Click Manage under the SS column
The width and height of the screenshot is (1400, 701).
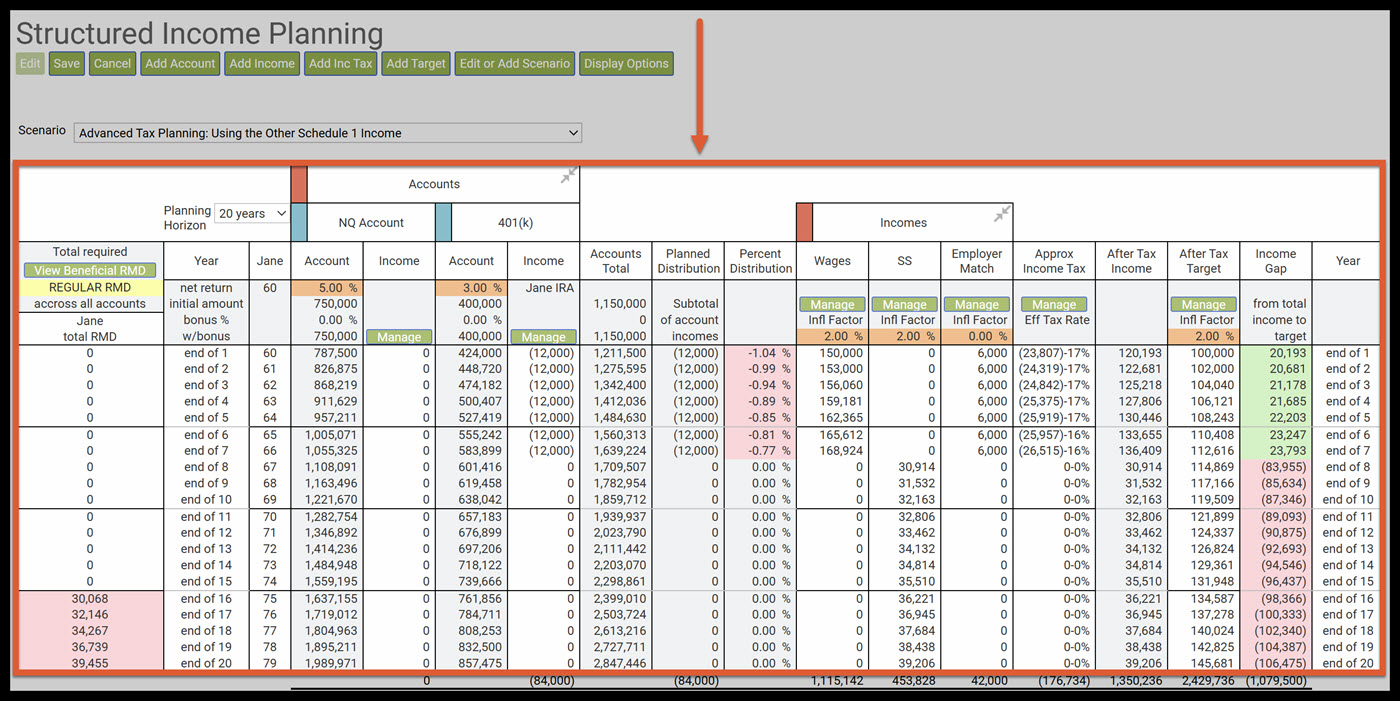click(x=904, y=304)
